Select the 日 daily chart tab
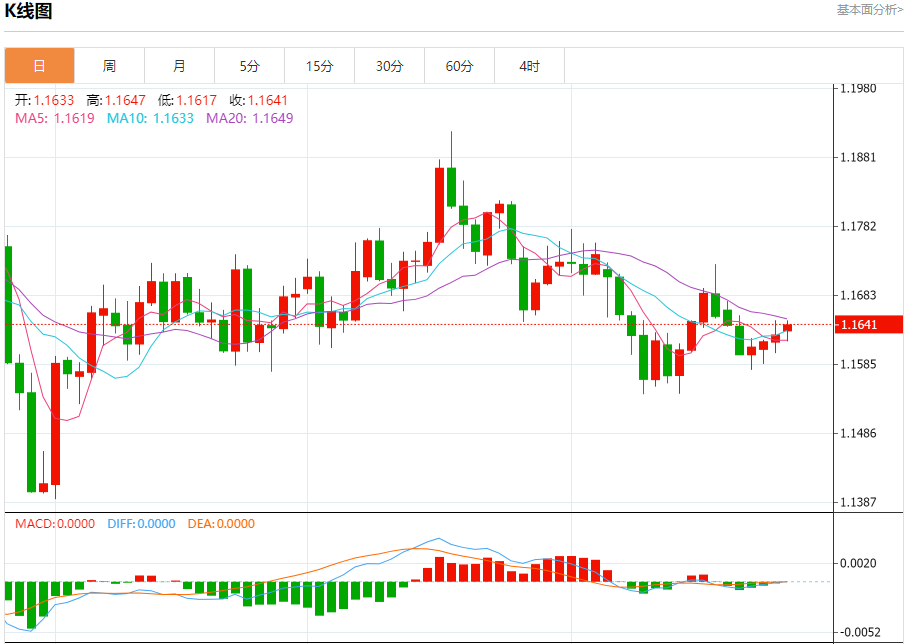 click(x=39, y=66)
